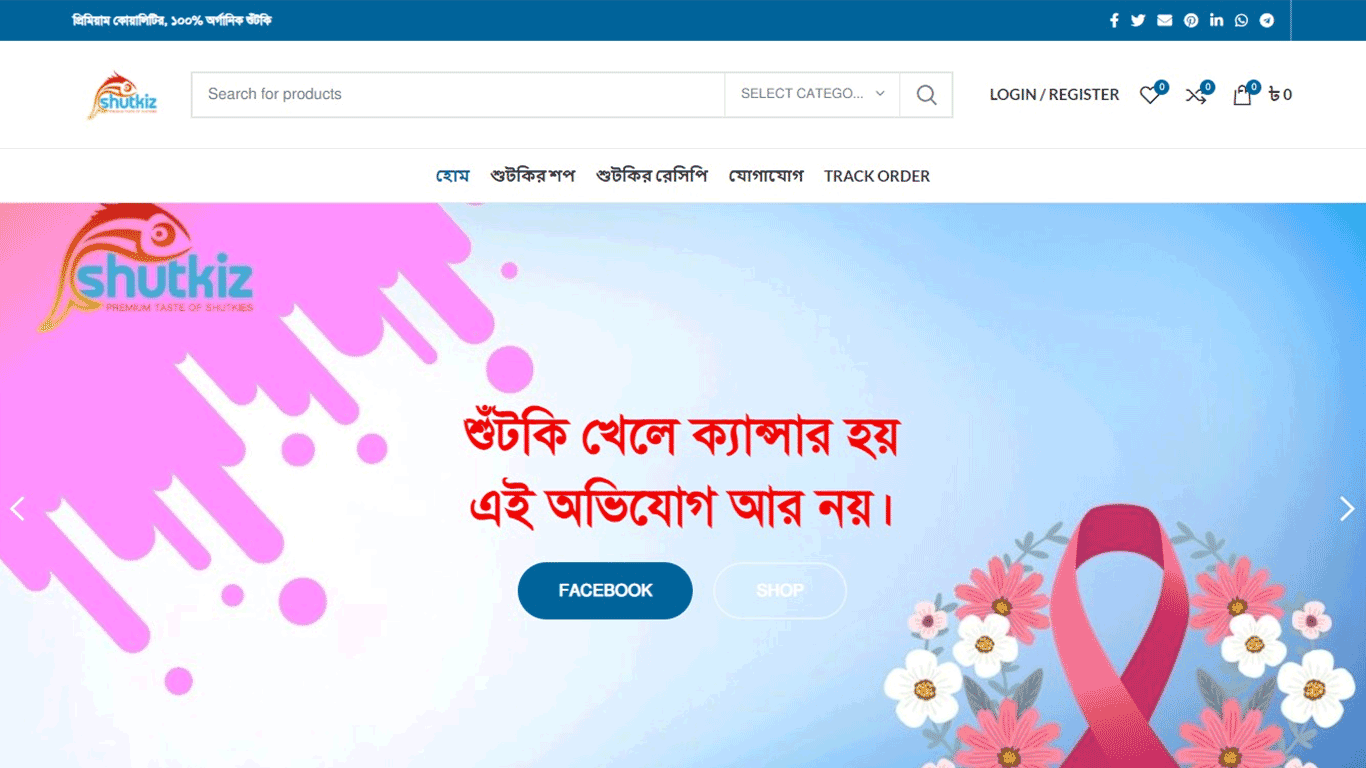Click the Shutkiz logo in header

pos(122,95)
